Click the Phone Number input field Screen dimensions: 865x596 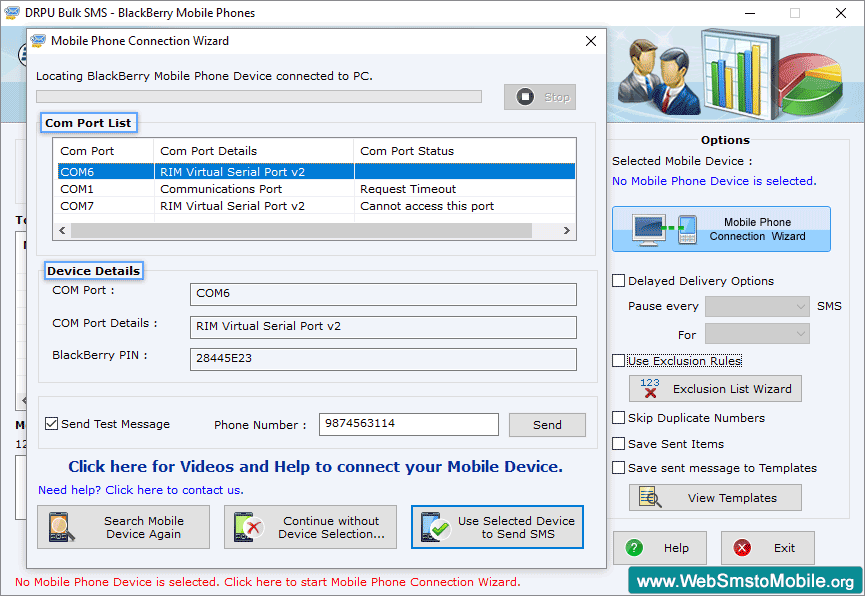408,424
